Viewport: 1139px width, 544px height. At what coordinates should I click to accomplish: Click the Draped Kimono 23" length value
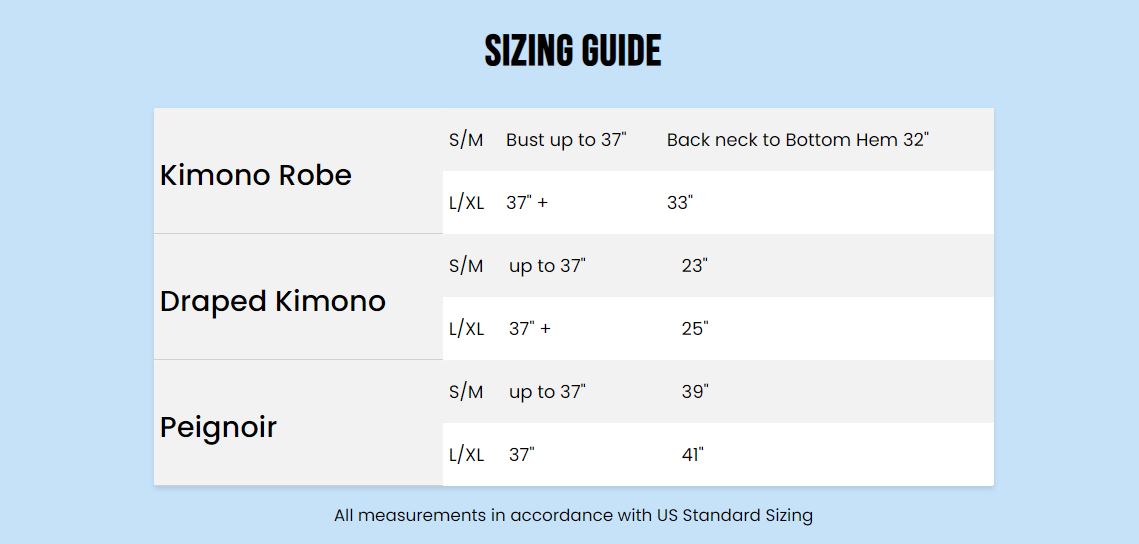point(694,266)
